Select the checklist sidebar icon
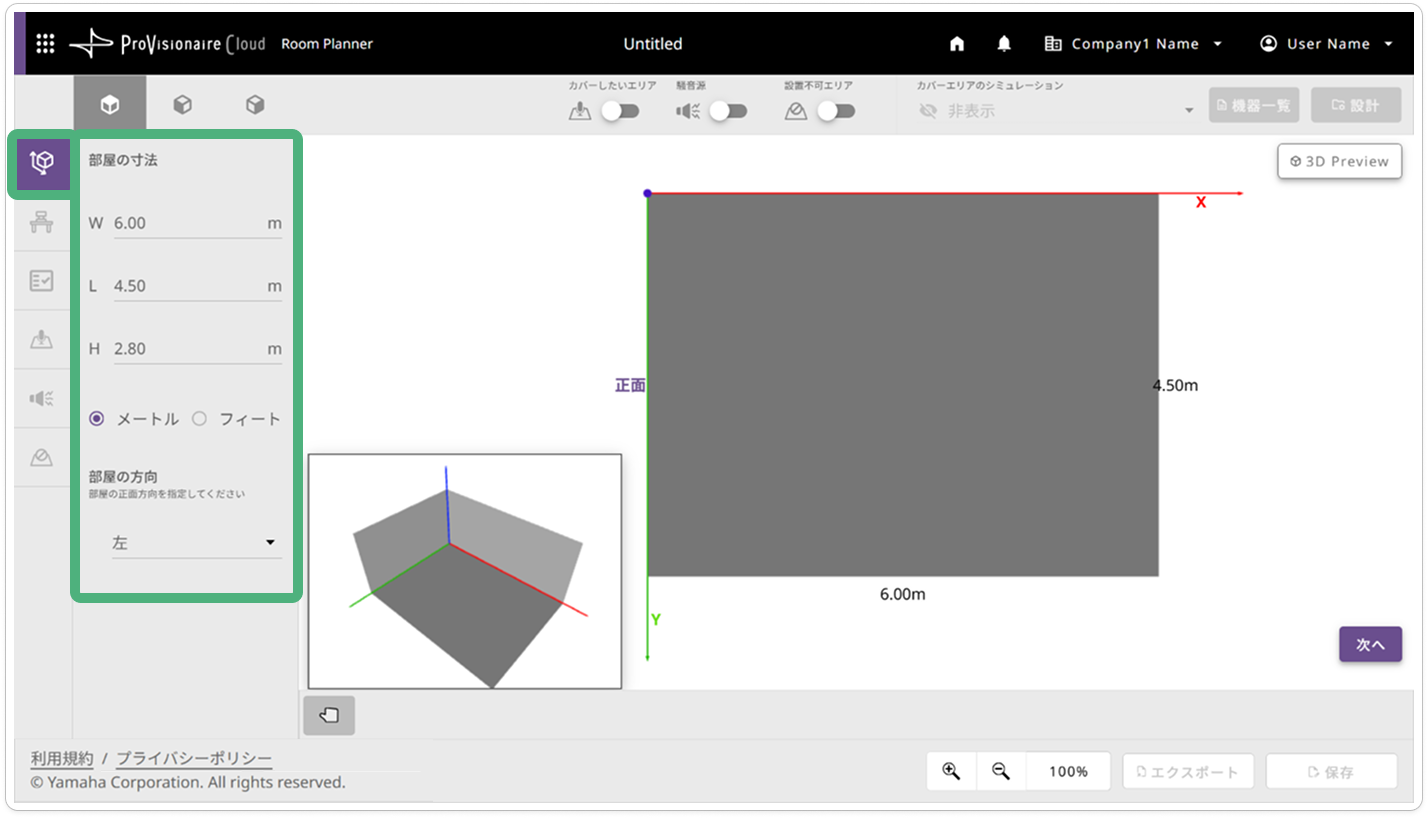The height and width of the screenshot is (818, 1428). click(41, 281)
